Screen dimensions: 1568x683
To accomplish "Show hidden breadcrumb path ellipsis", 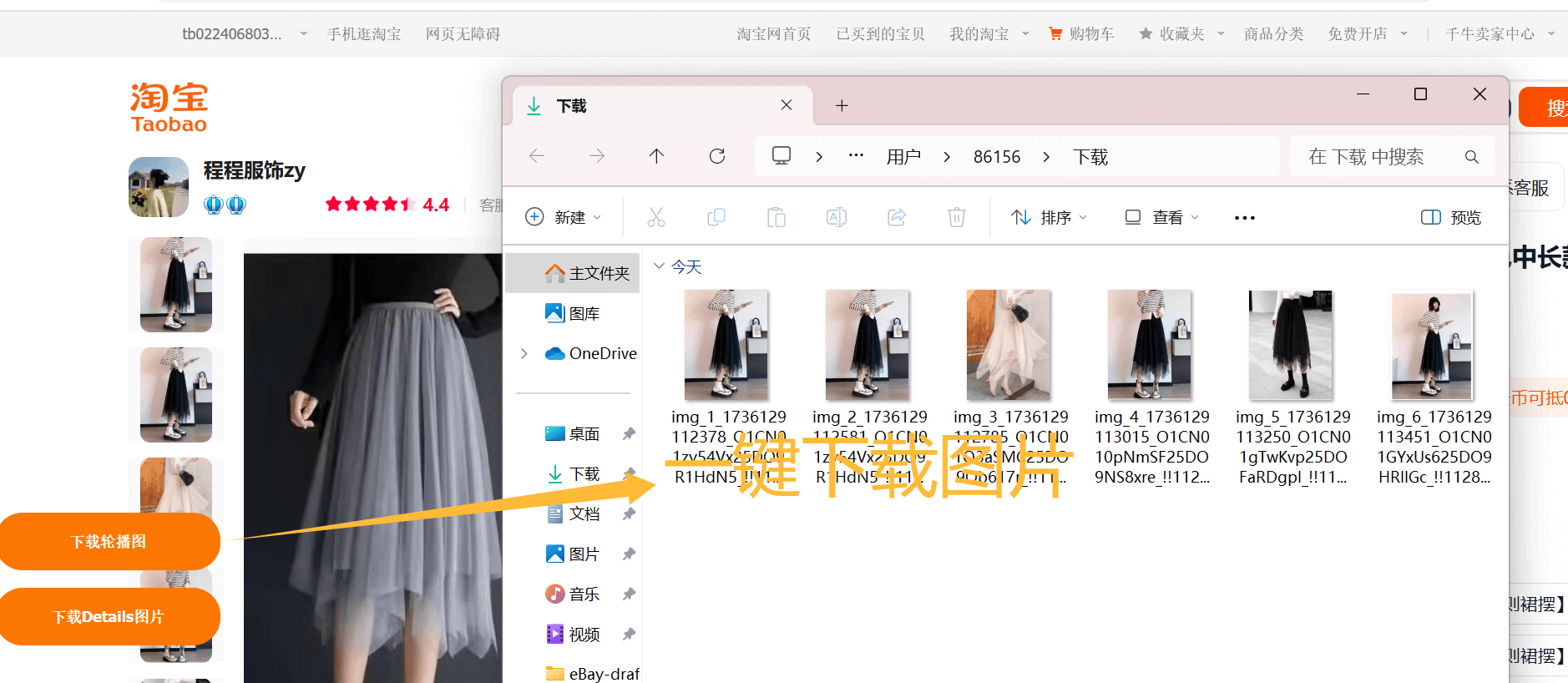I will (856, 156).
